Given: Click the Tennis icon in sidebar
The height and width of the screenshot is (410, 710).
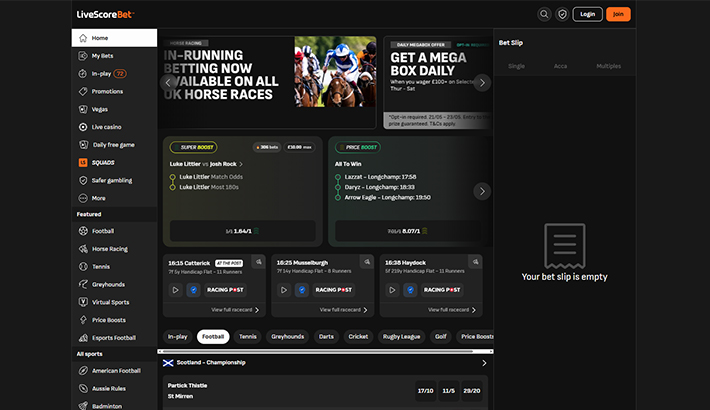Looking at the screenshot, I should pos(83,266).
